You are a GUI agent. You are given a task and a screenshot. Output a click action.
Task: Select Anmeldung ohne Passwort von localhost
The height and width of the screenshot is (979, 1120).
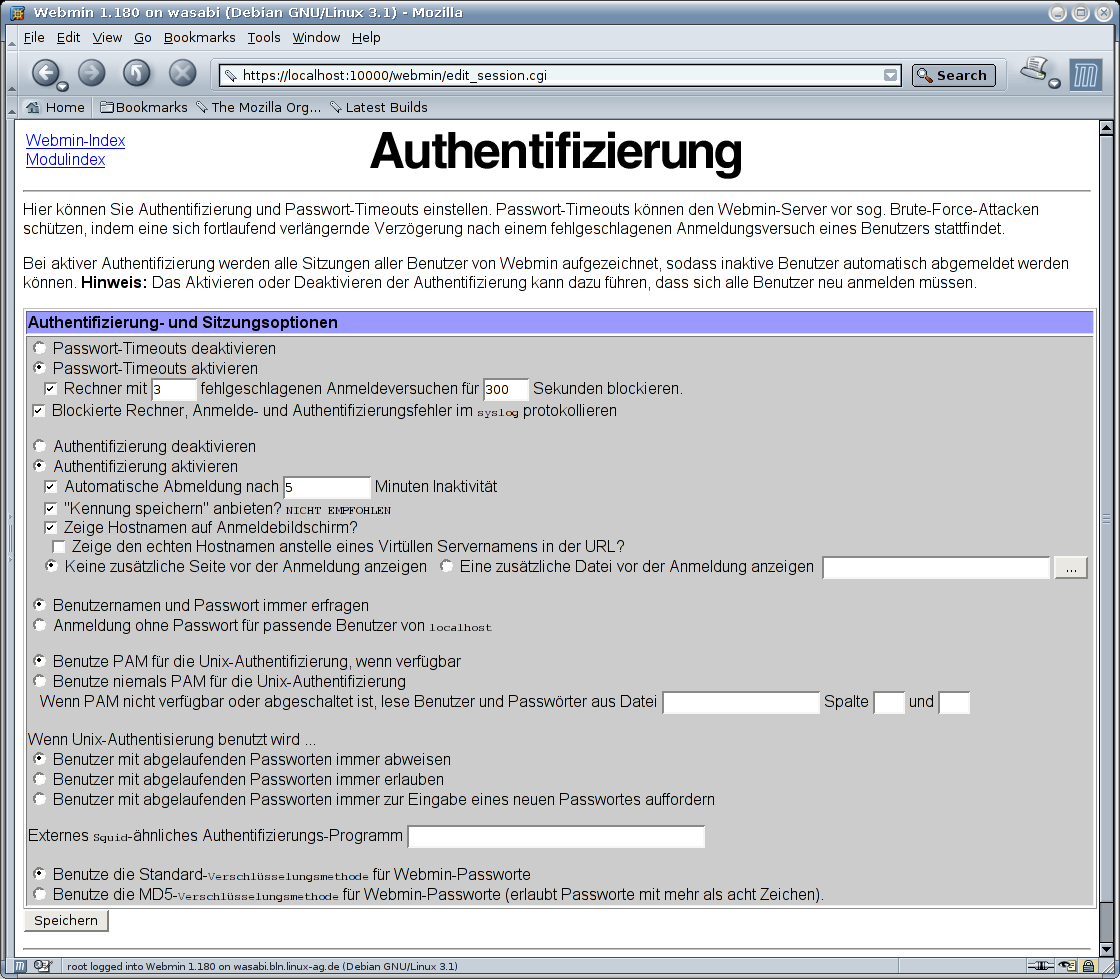click(x=39, y=625)
